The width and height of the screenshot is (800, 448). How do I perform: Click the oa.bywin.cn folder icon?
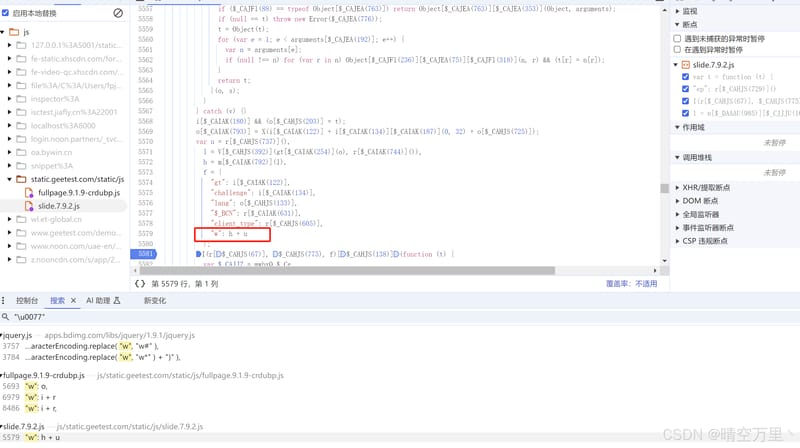coord(21,153)
